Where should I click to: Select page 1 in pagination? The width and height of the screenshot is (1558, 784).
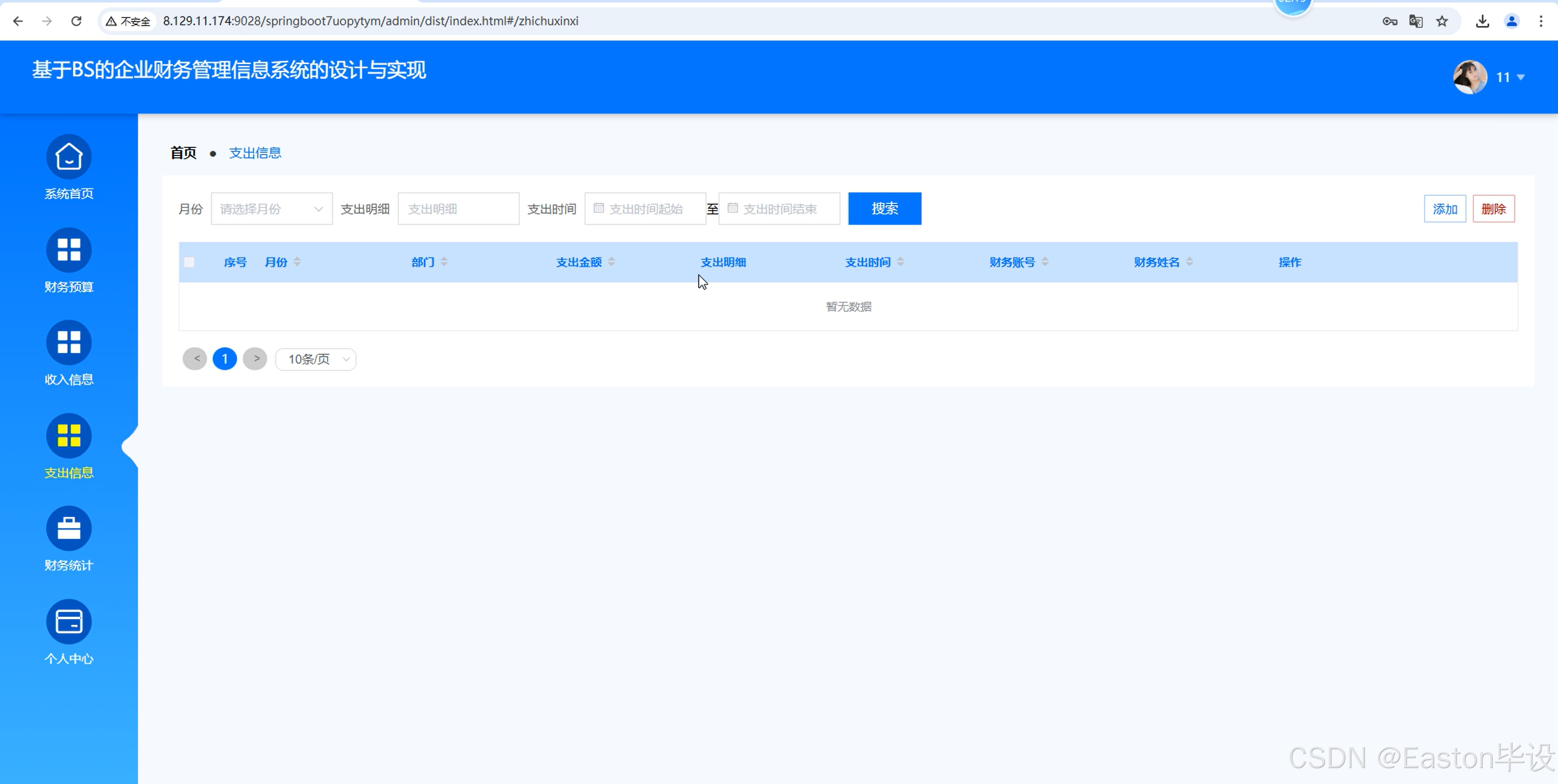pyautogui.click(x=224, y=359)
